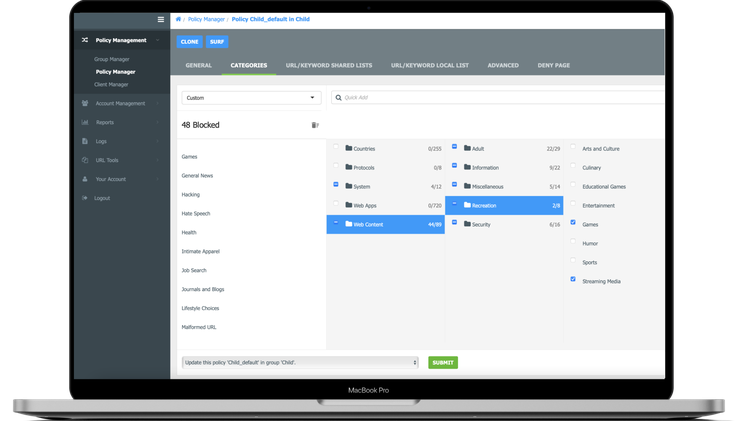Screen dimensions: 738x421
Task: Uncheck the Streaming Media checkbox
Action: pyautogui.click(x=573, y=280)
